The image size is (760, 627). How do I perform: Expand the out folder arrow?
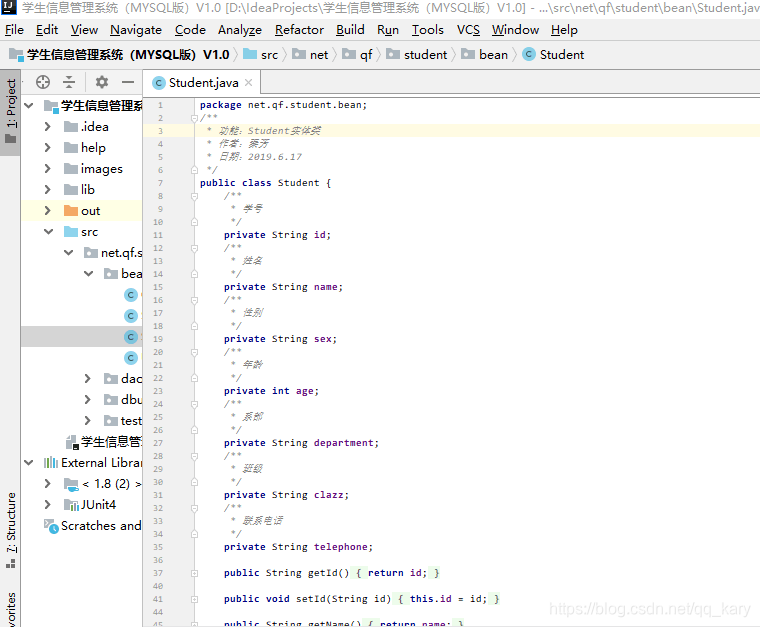[x=48, y=210]
